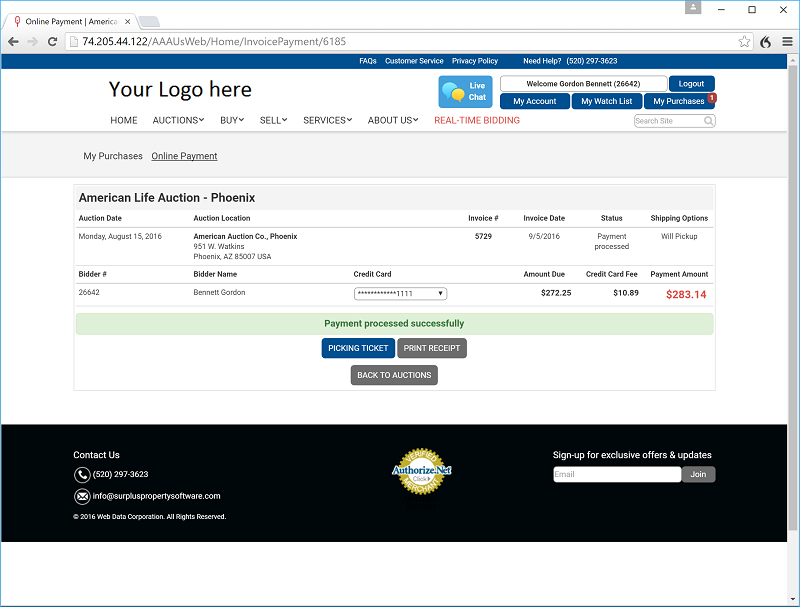Click the Your Logo here logo

click(x=180, y=90)
